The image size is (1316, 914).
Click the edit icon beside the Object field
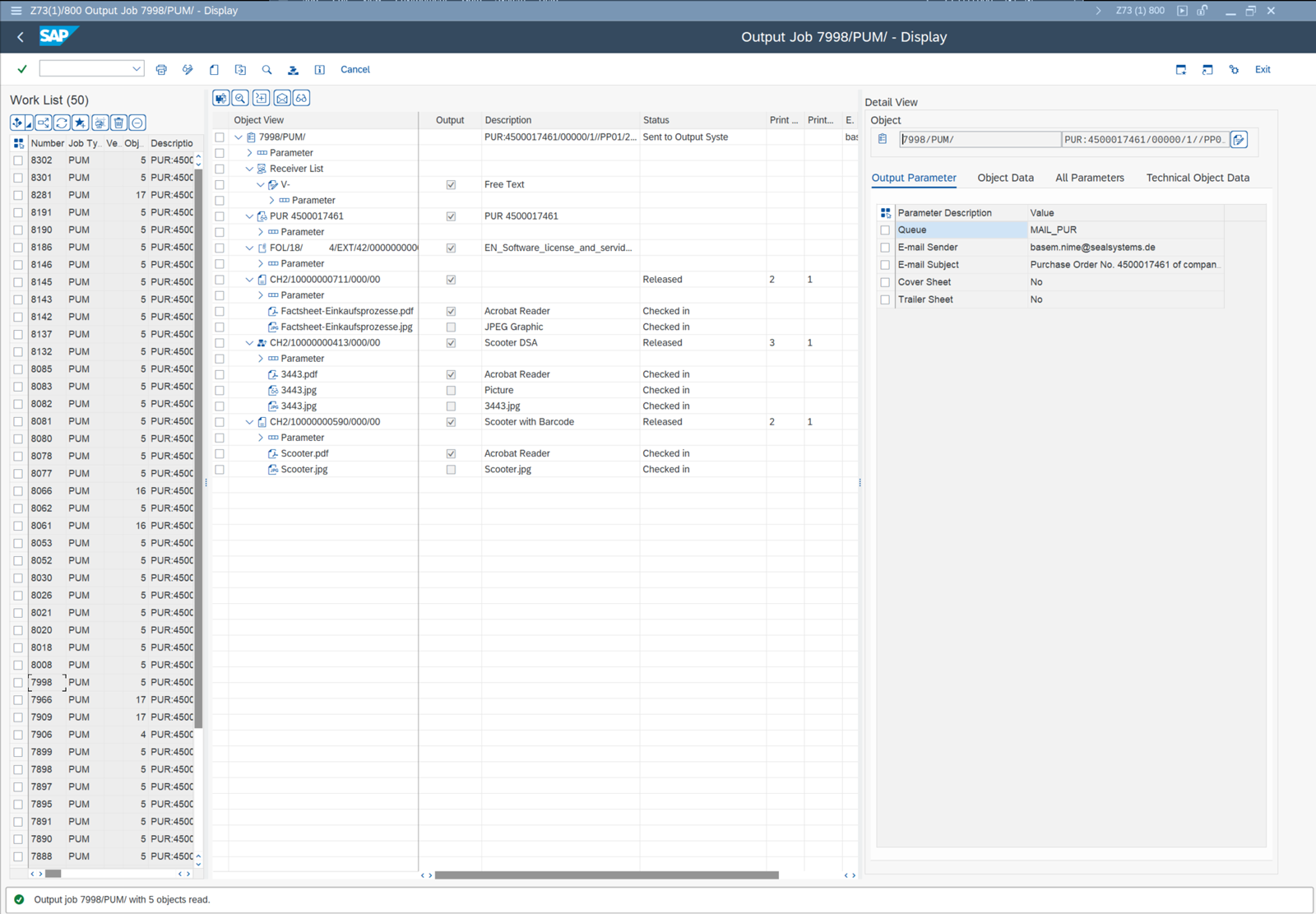tap(1240, 140)
